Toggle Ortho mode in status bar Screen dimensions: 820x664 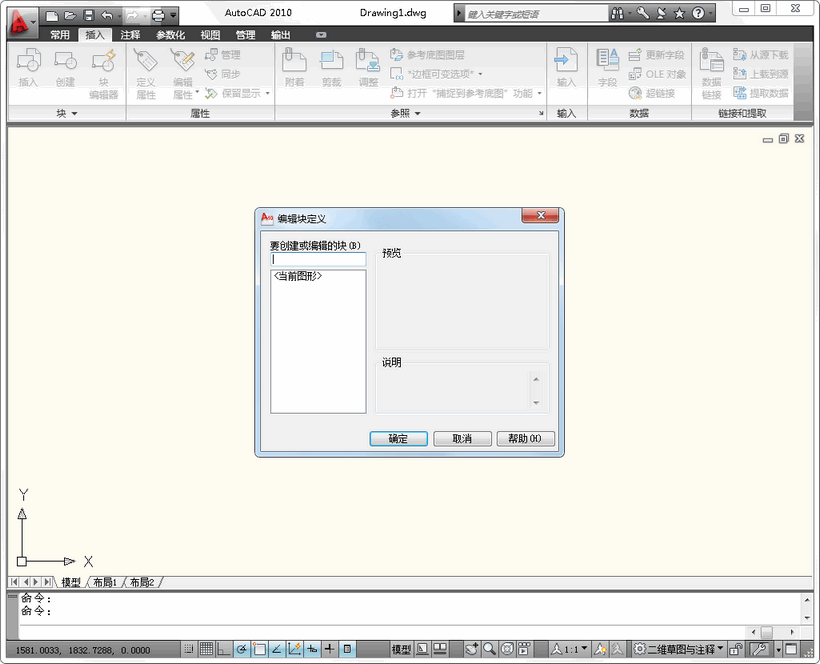[x=224, y=649]
